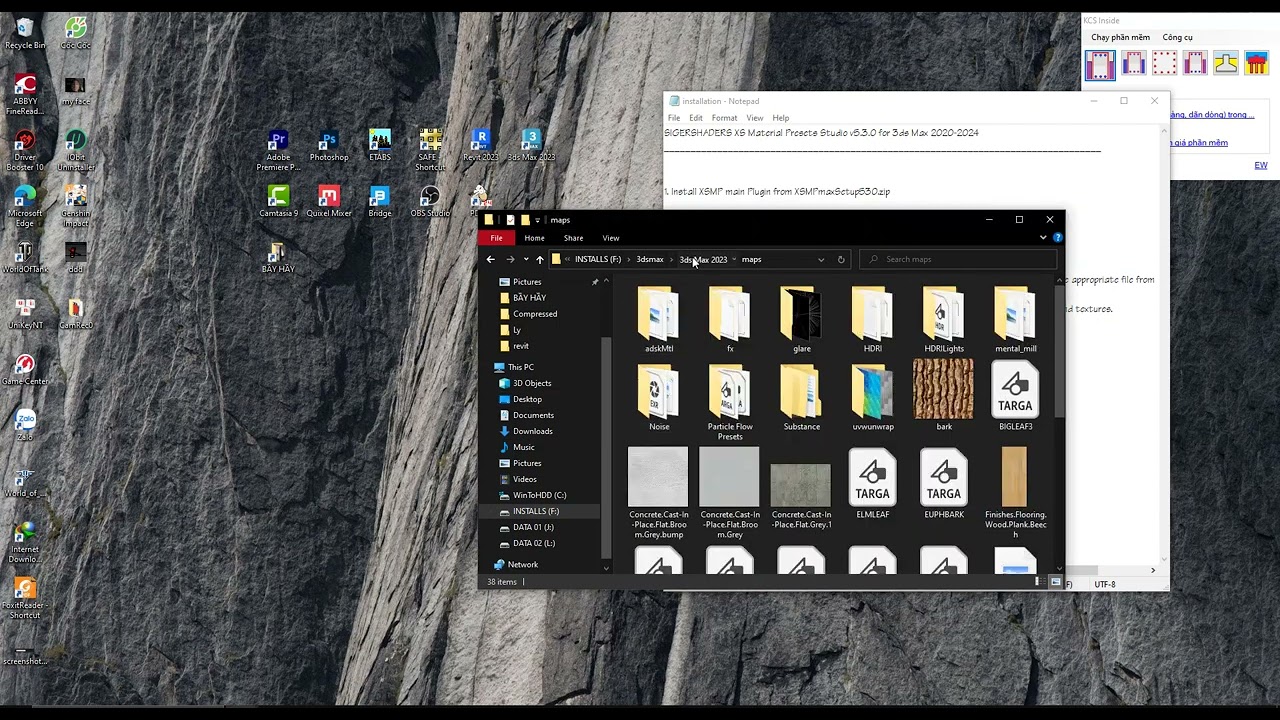The image size is (1280, 720).
Task: Click the Search maps field
Action: [958, 259]
